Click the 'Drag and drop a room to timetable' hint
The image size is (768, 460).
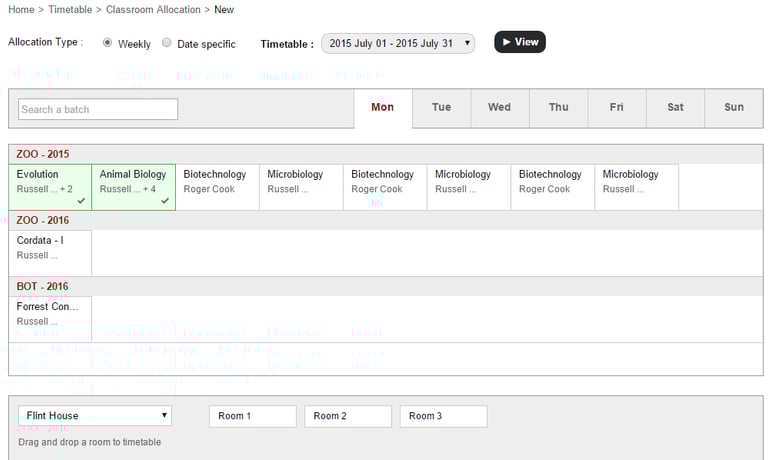(90, 442)
